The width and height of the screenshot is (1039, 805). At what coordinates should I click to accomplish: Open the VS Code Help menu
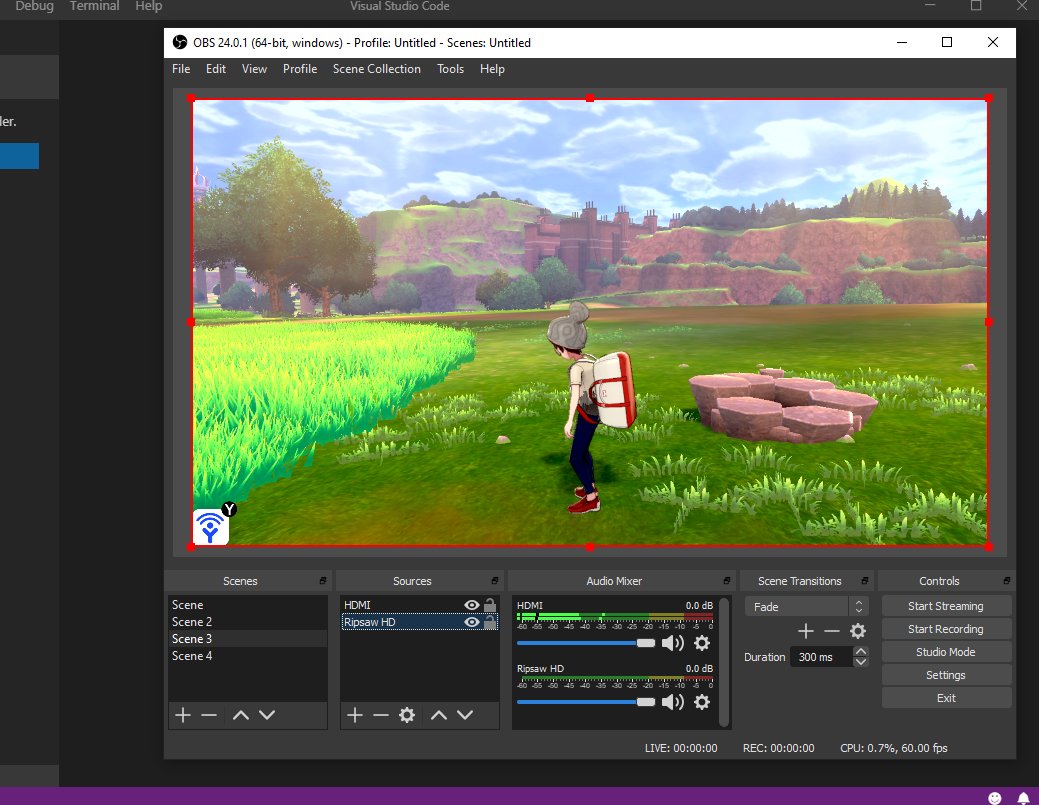(148, 6)
